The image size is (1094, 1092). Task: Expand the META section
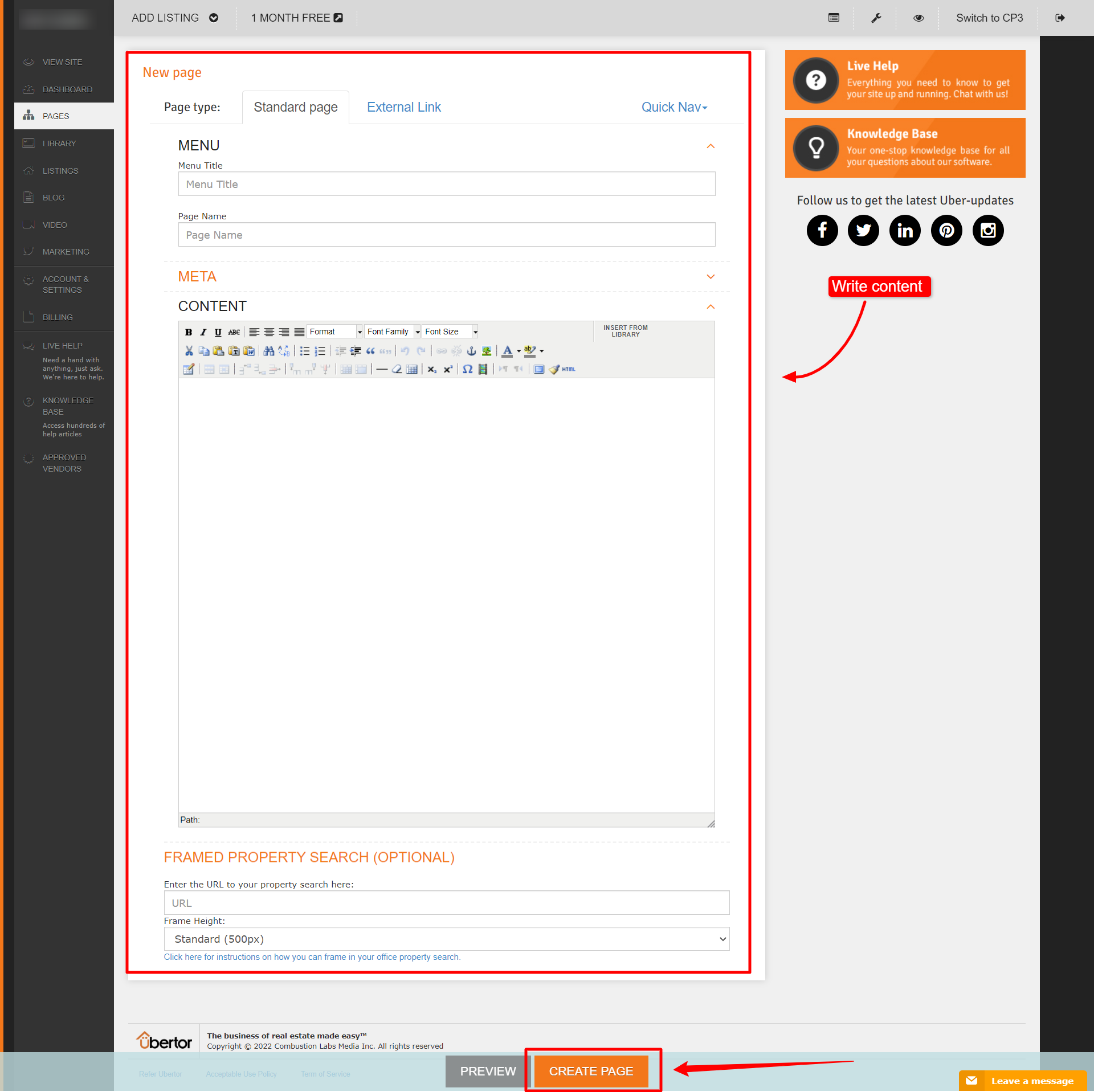click(x=711, y=277)
